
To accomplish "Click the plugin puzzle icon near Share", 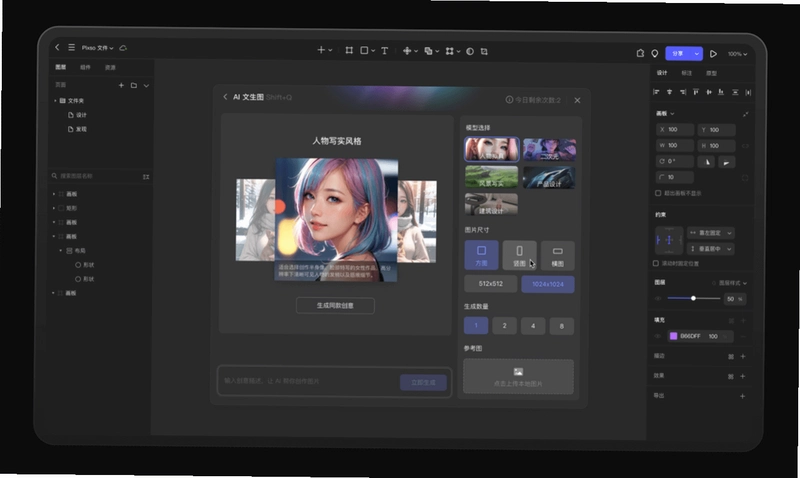I will (x=640, y=53).
